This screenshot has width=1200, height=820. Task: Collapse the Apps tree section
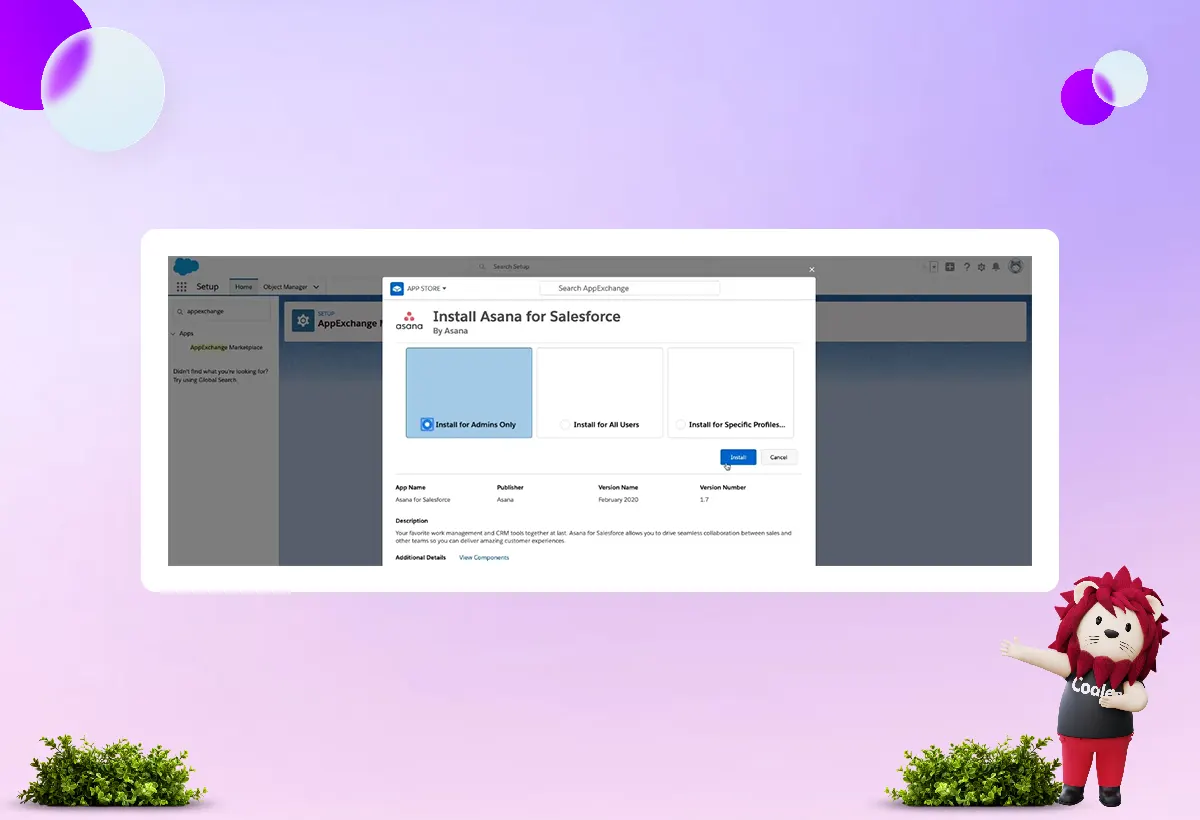(173, 333)
